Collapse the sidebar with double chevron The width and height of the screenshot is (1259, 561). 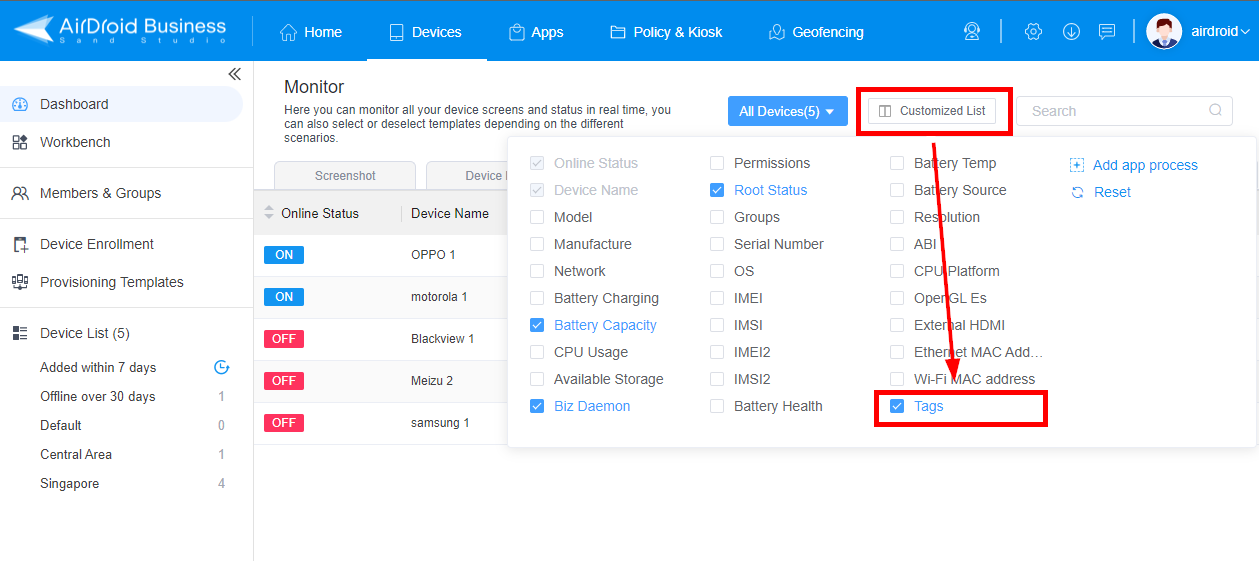click(234, 74)
